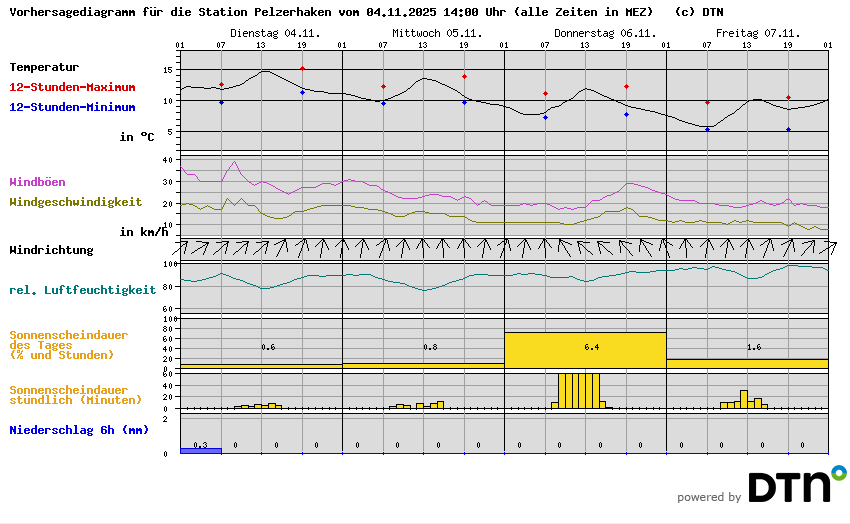Click the Windböen legend label
850x524 pixels.
(x=38, y=182)
